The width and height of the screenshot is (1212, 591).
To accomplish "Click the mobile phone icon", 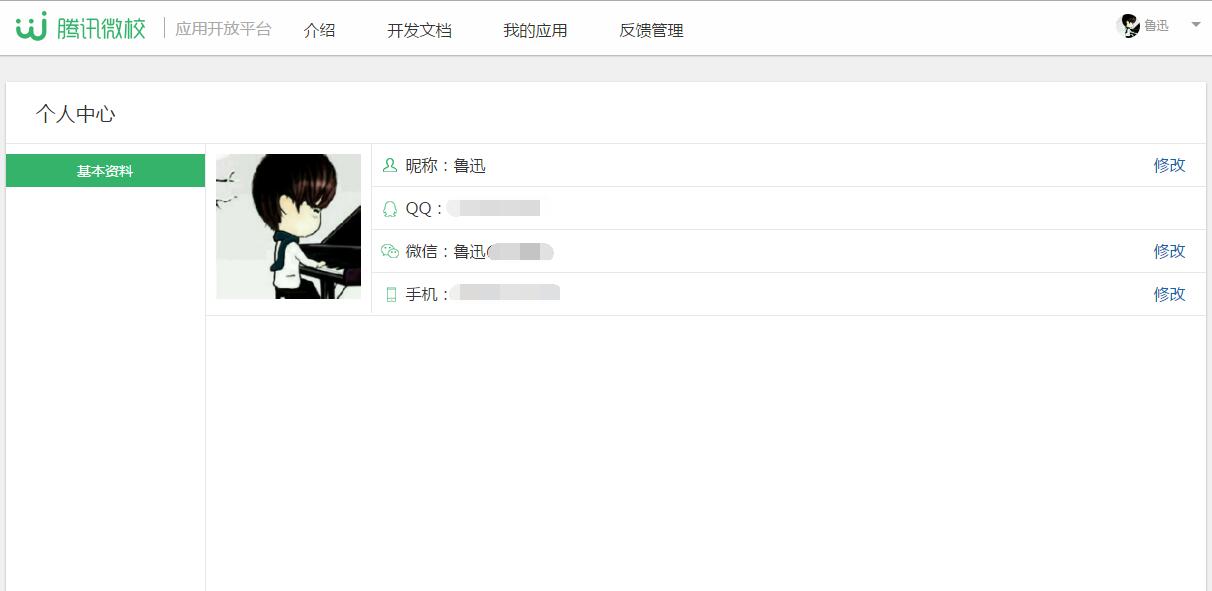I will pos(391,294).
